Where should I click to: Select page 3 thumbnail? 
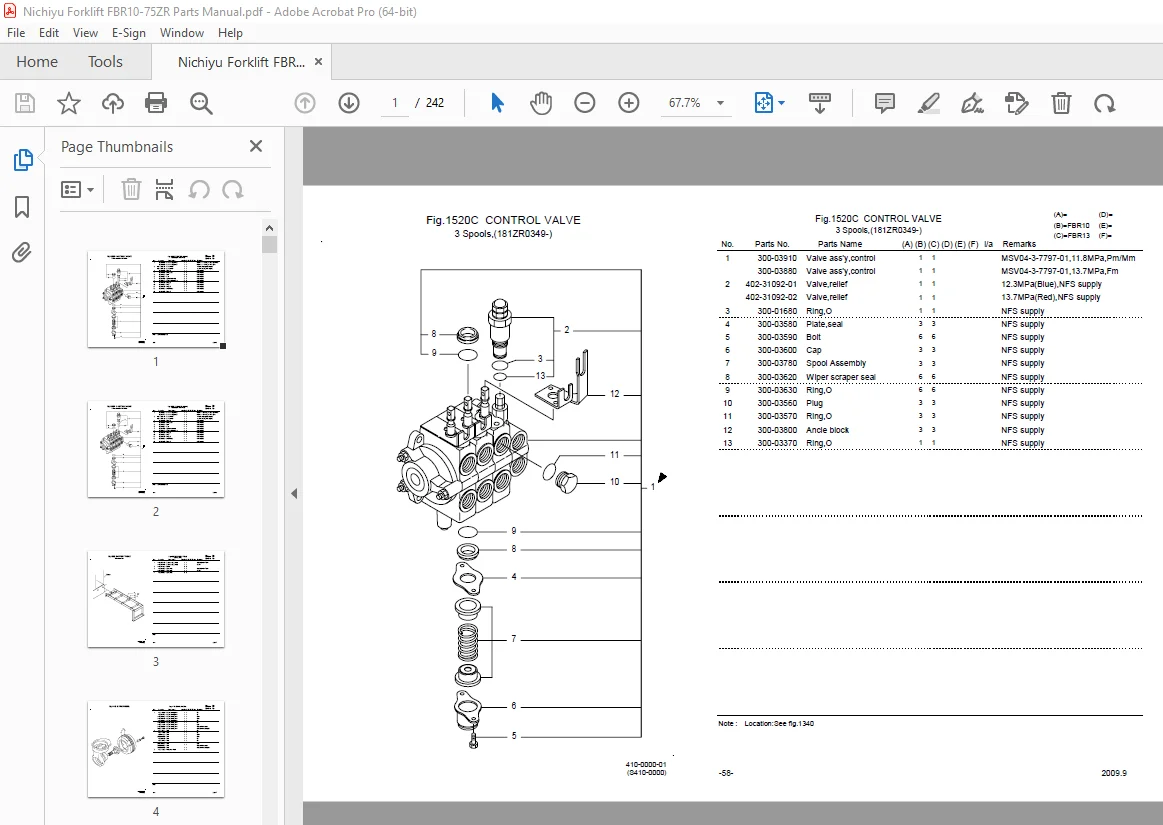(x=156, y=599)
